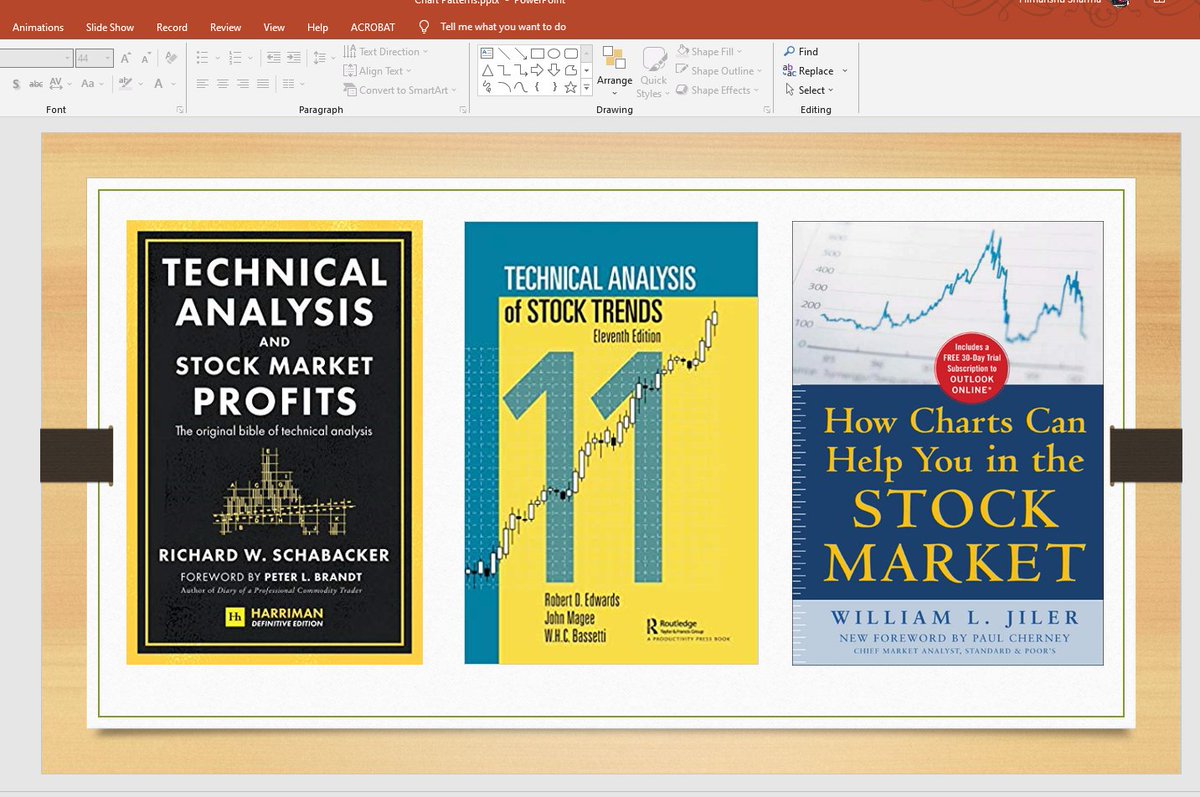Screen dimensions: 1200x797
Task: Go to the Review tab
Action: click(x=225, y=27)
